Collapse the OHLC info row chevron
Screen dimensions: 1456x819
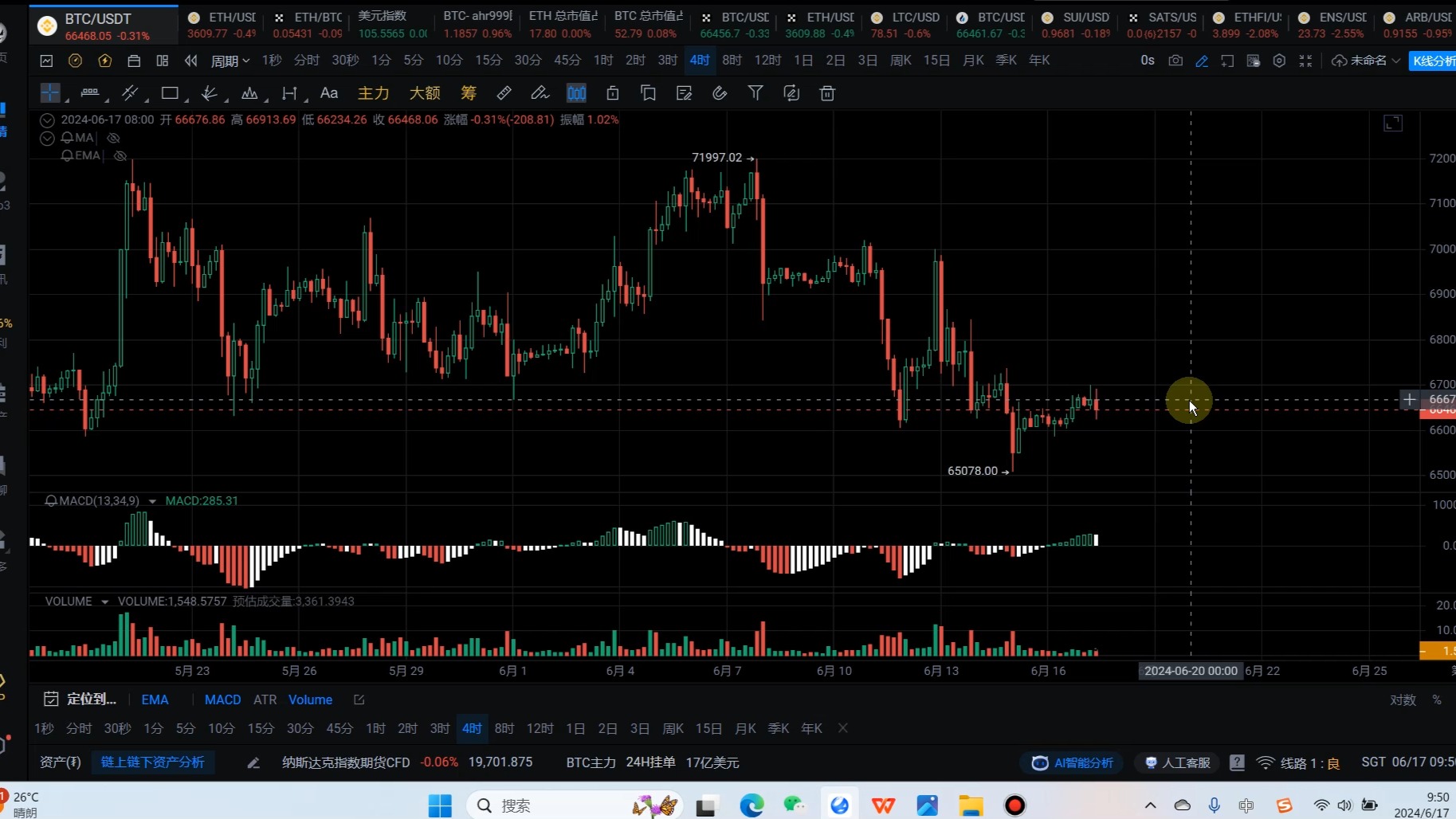[47, 120]
